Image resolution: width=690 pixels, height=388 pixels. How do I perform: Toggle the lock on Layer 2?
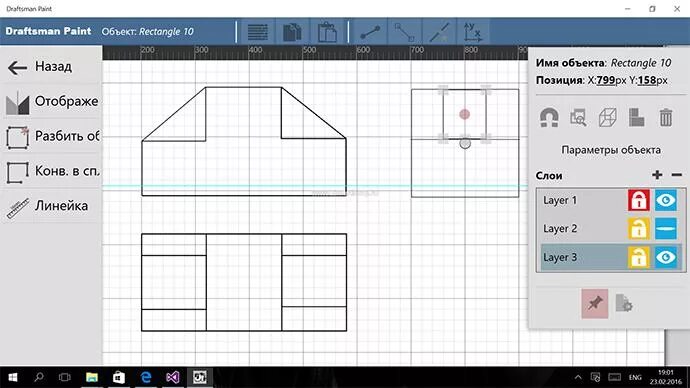pyautogui.click(x=639, y=229)
